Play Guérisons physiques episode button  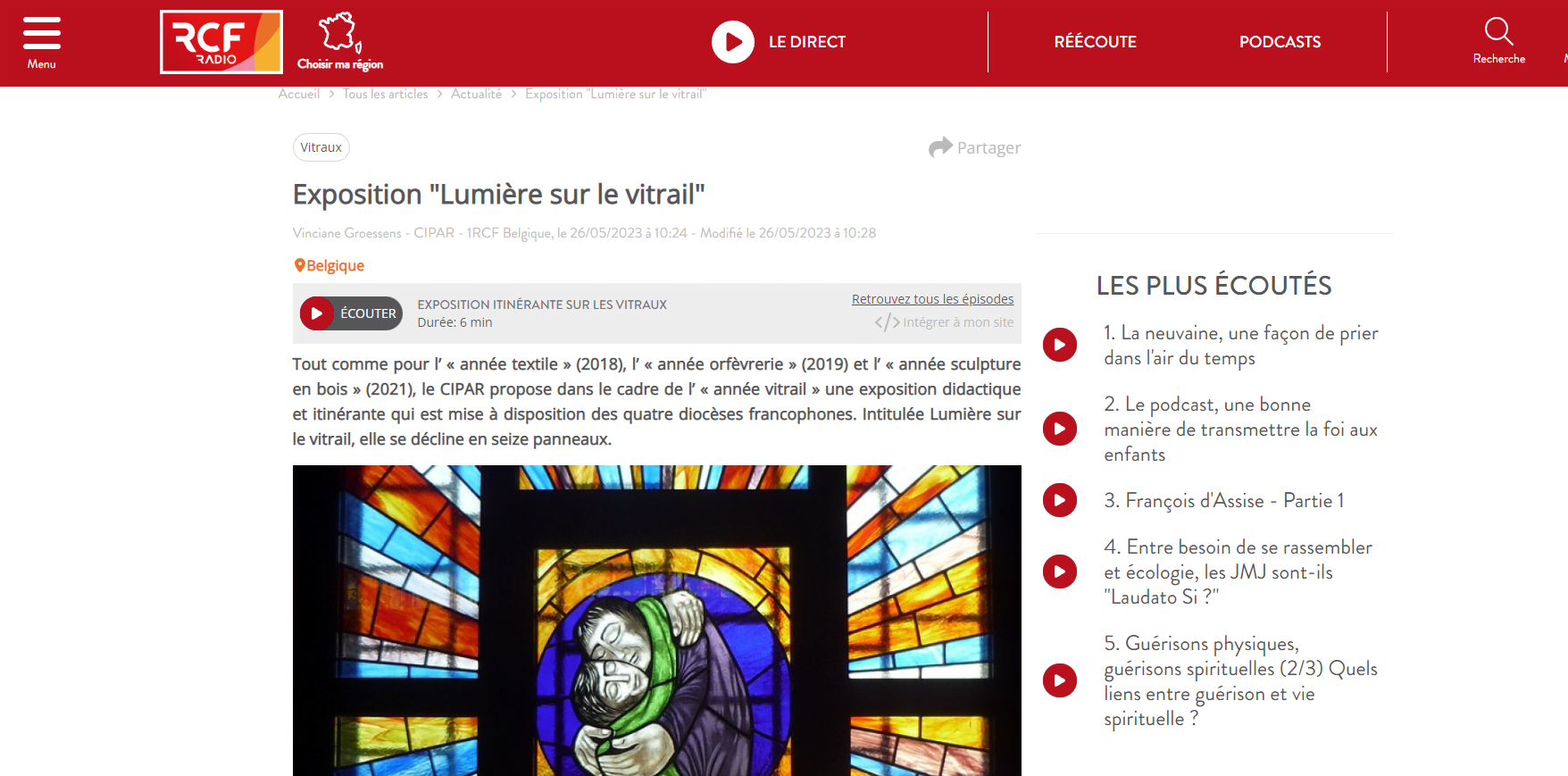tap(1060, 680)
